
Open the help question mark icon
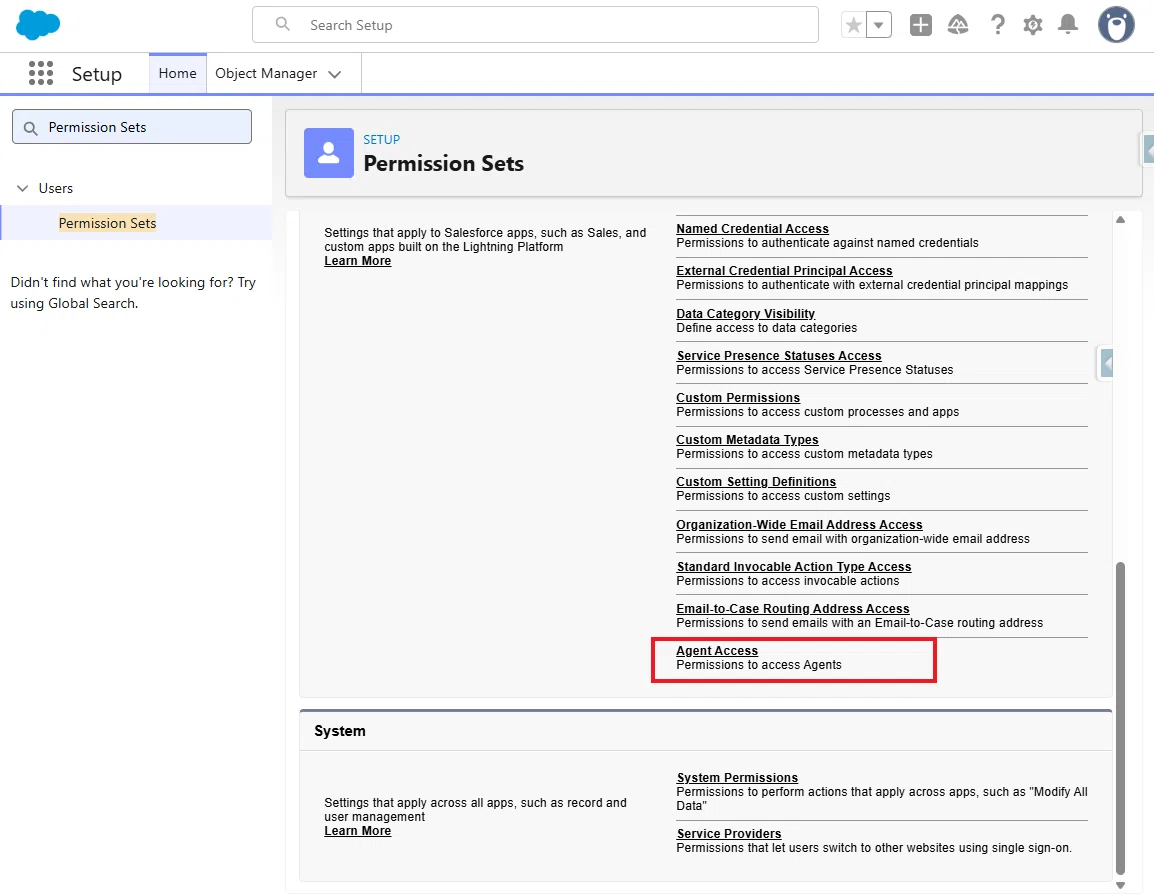997,25
